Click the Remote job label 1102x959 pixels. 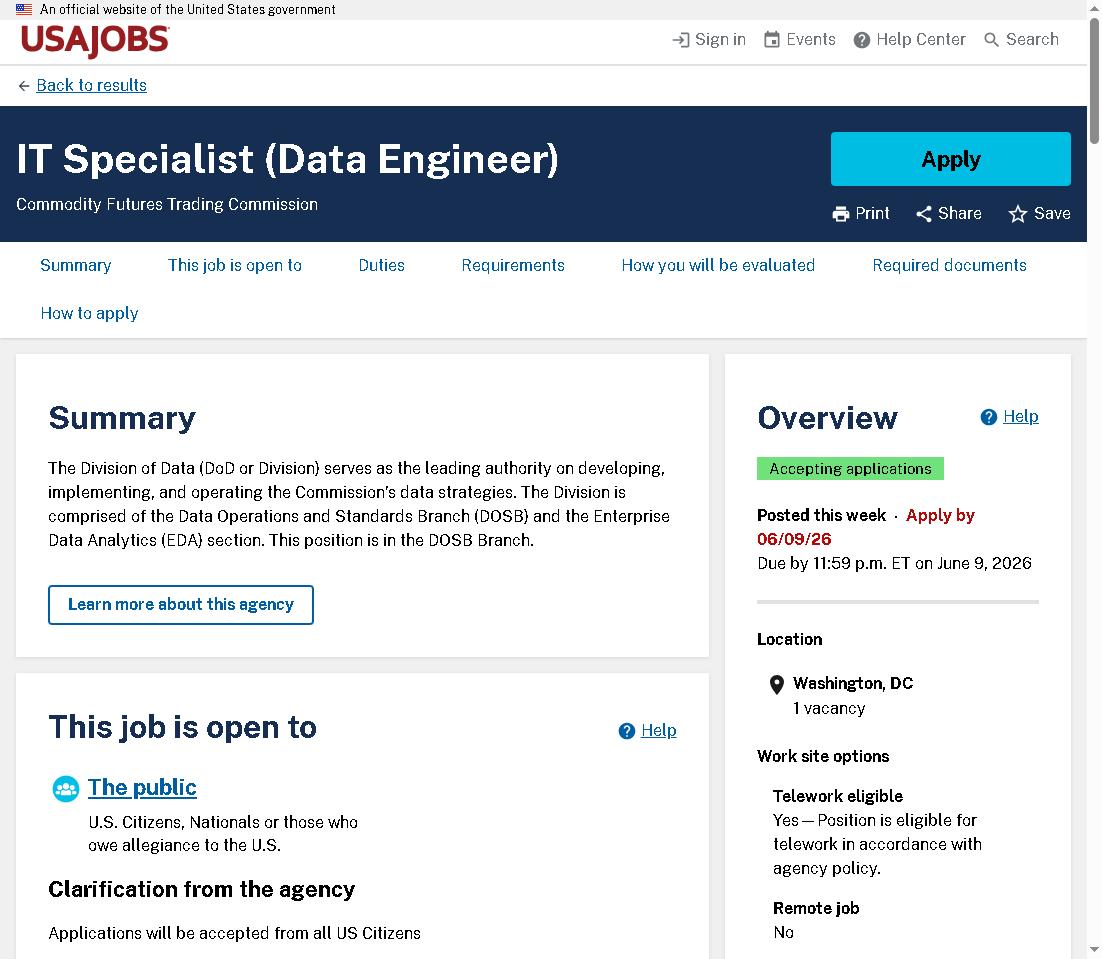pyautogui.click(x=816, y=908)
